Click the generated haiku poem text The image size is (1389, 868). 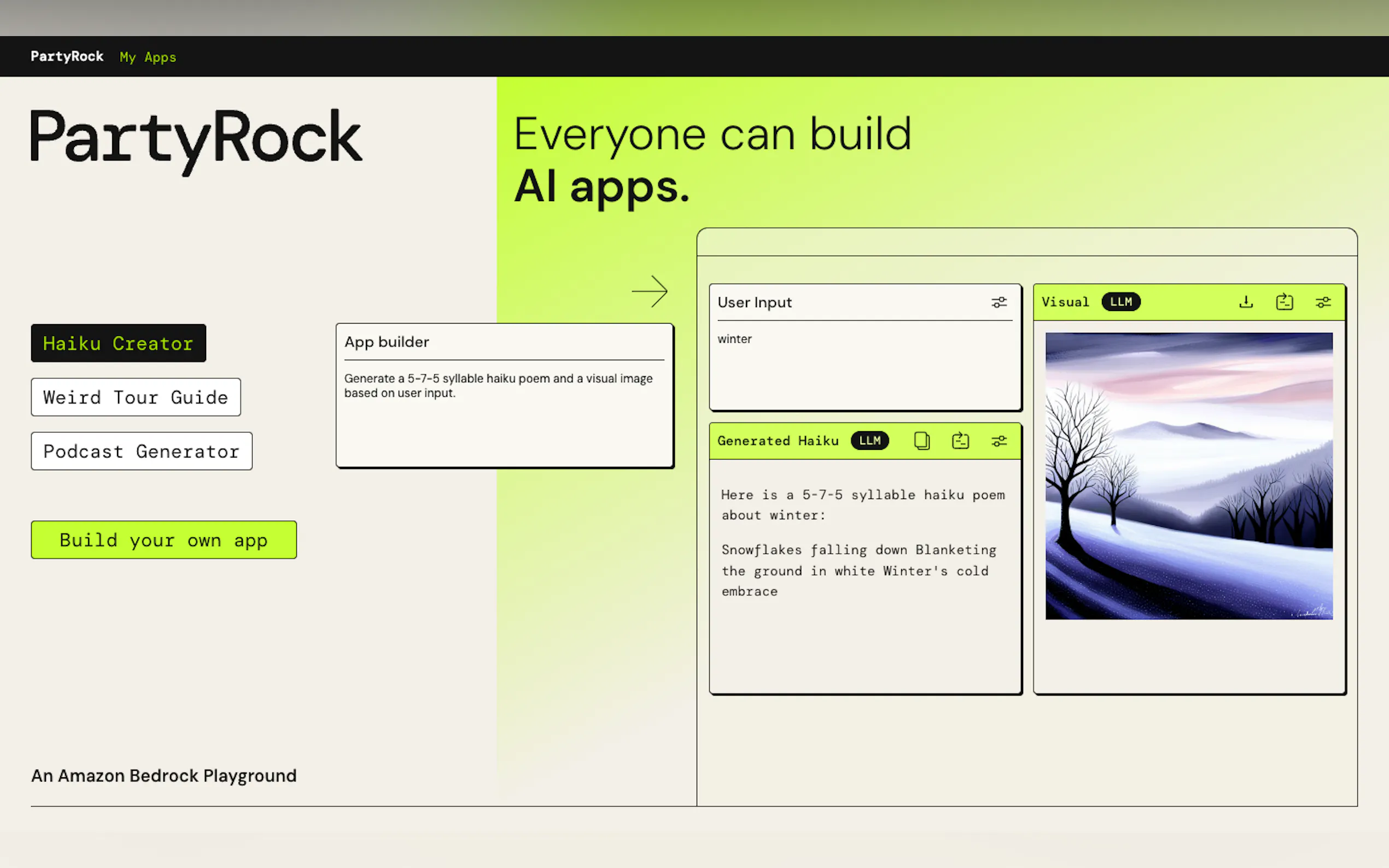(x=860, y=570)
